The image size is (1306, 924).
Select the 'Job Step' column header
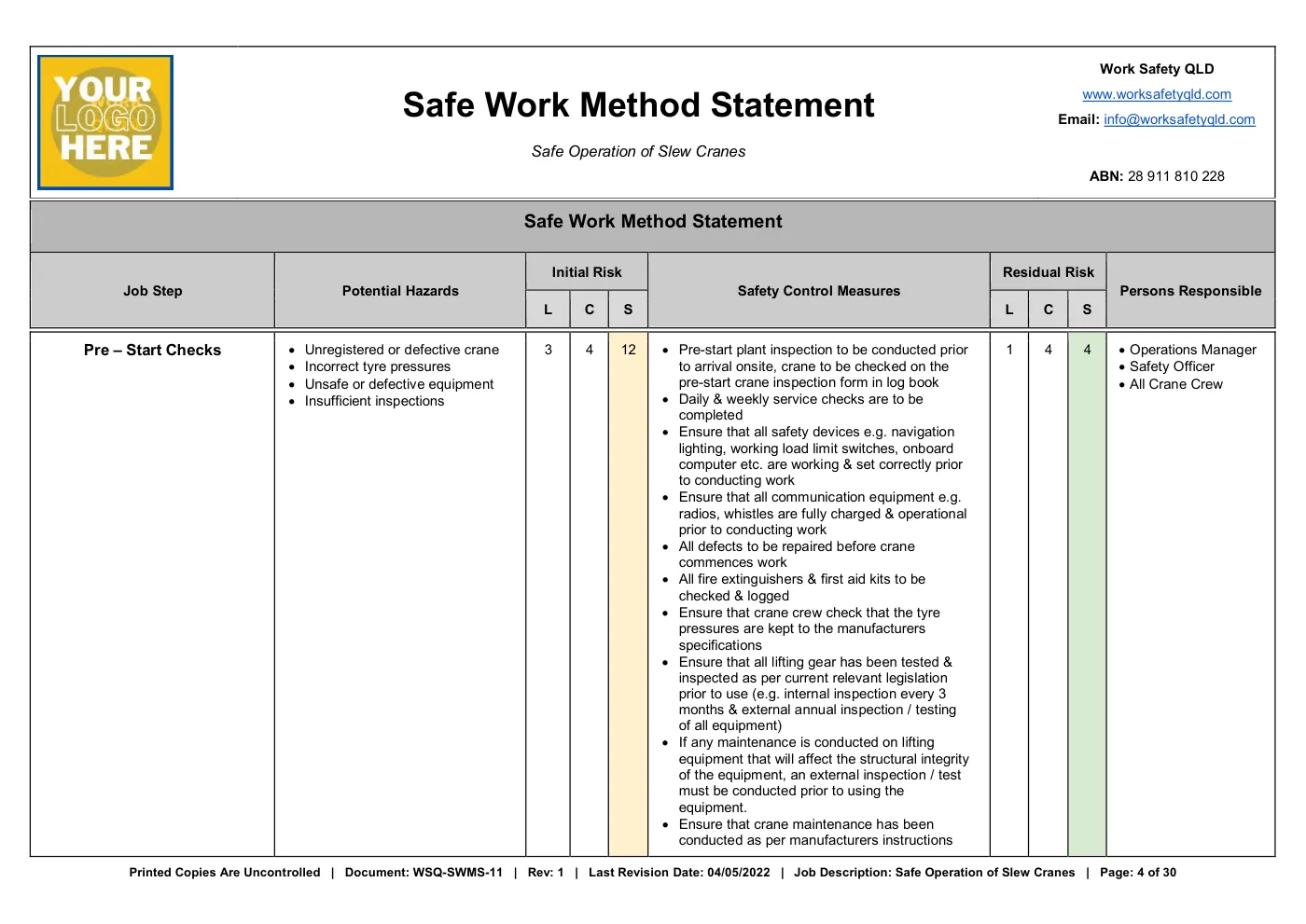point(153,291)
